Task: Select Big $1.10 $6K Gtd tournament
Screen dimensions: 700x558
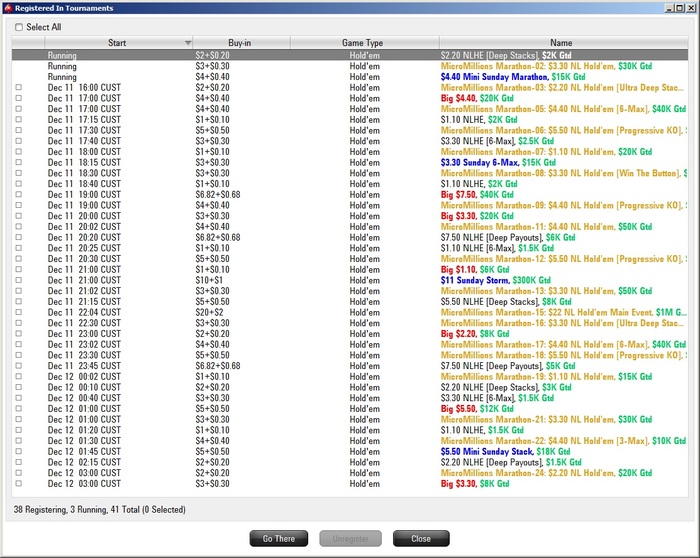Action: (350, 270)
